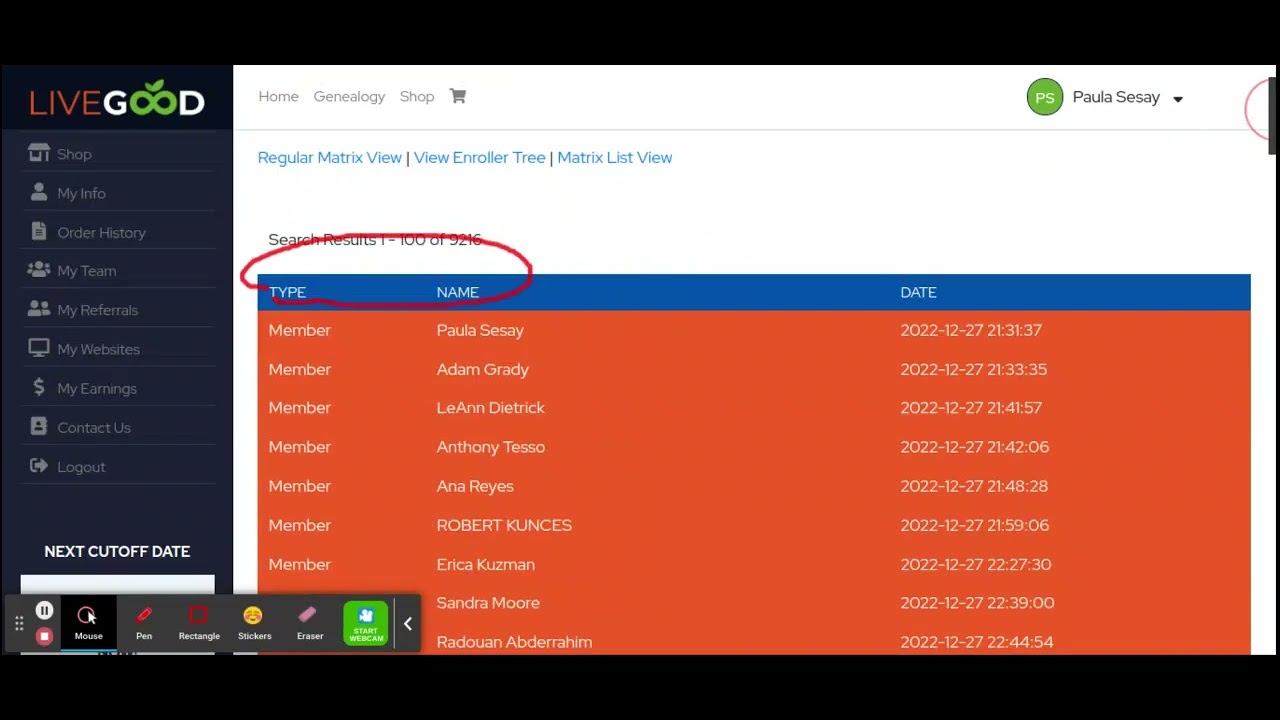Click the My Websites monitor icon
Viewport: 1280px width, 720px height.
39,348
